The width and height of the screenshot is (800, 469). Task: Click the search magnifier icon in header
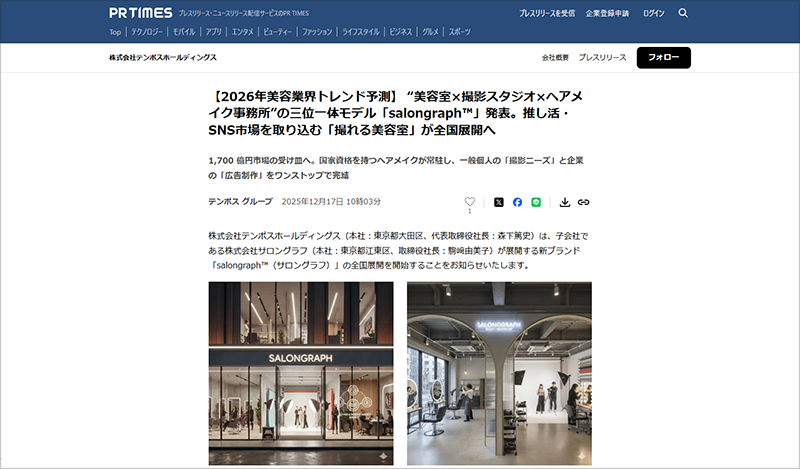point(683,13)
